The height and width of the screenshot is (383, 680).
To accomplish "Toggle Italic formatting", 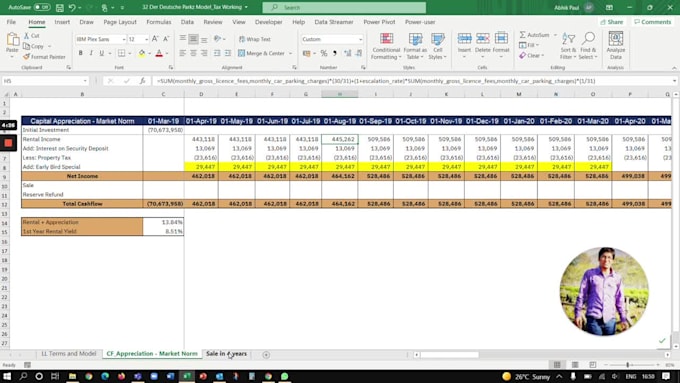I will pos(91,53).
